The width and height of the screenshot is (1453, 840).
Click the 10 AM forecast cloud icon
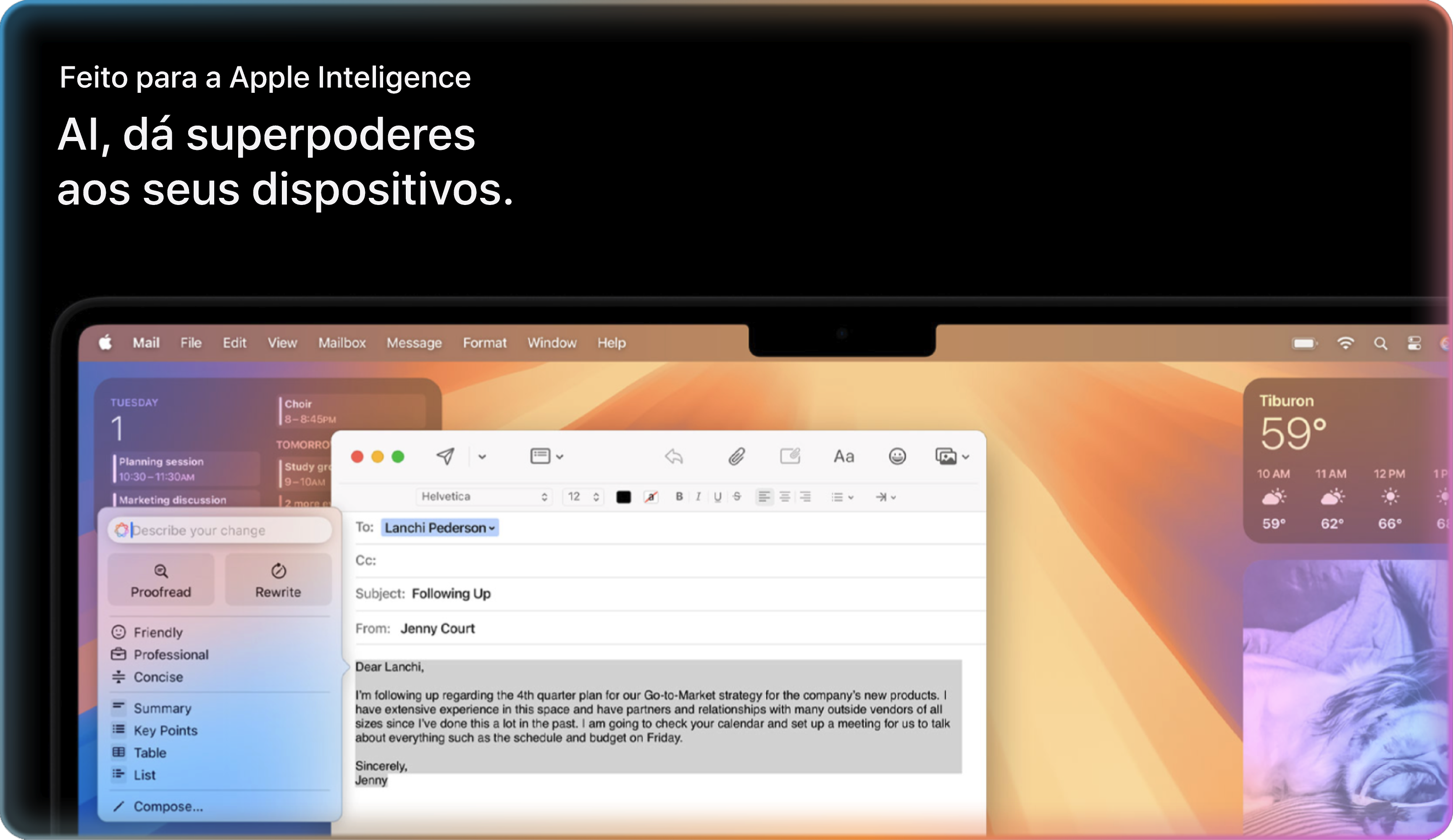(1274, 497)
